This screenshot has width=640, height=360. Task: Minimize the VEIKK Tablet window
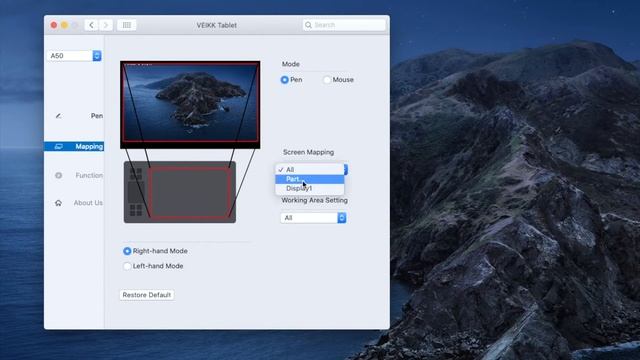(x=64, y=25)
